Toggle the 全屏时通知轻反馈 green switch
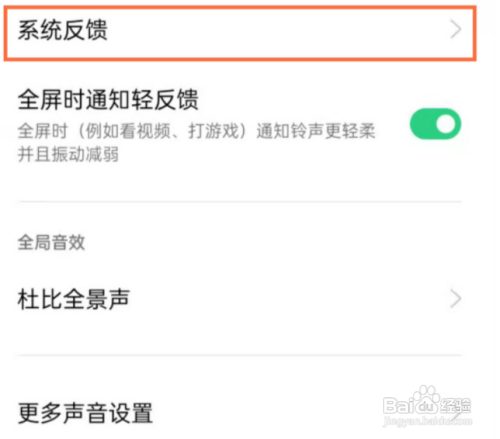The height and width of the screenshot is (439, 500). point(435,124)
